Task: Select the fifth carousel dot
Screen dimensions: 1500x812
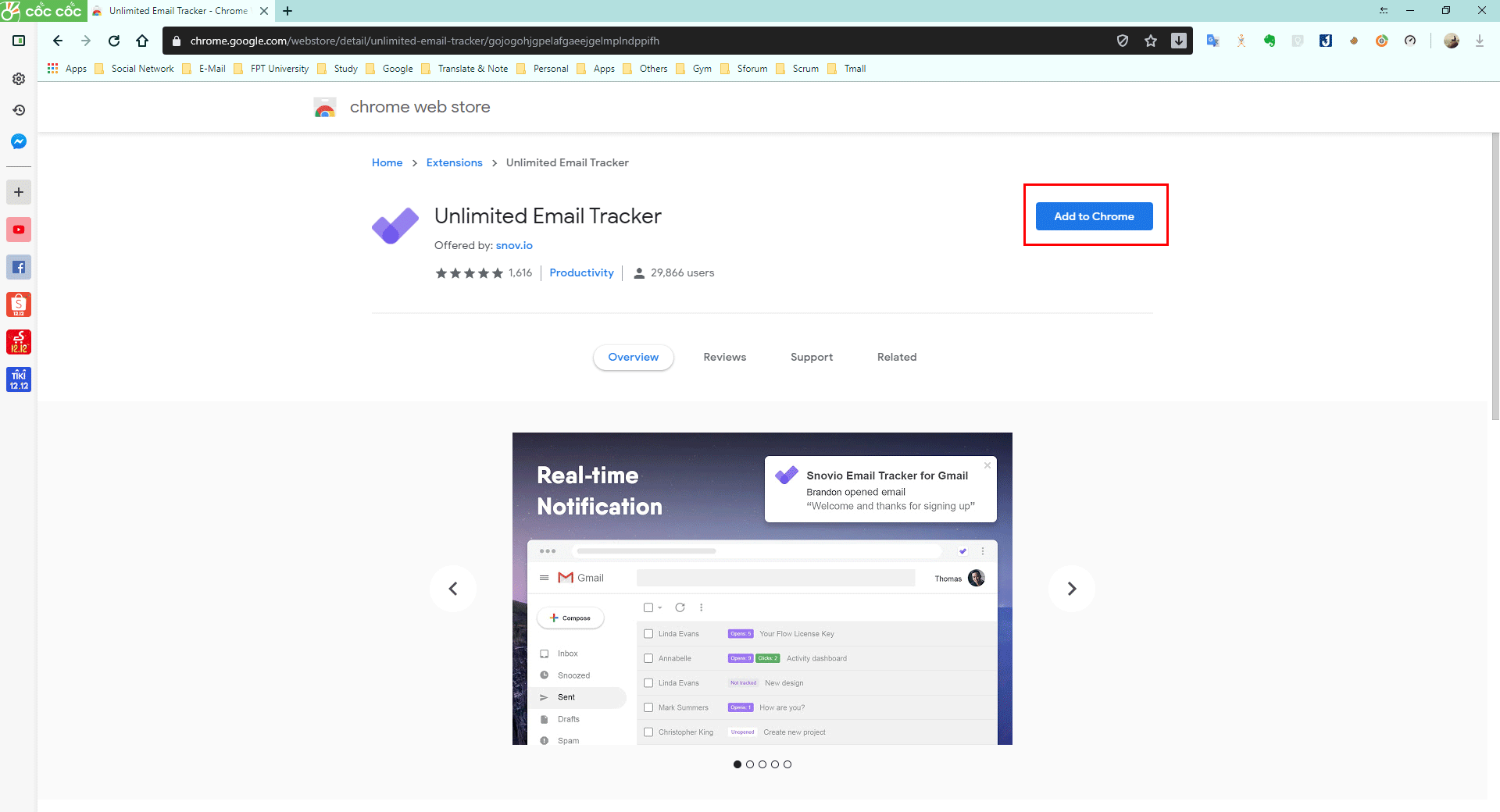Action: 787,764
